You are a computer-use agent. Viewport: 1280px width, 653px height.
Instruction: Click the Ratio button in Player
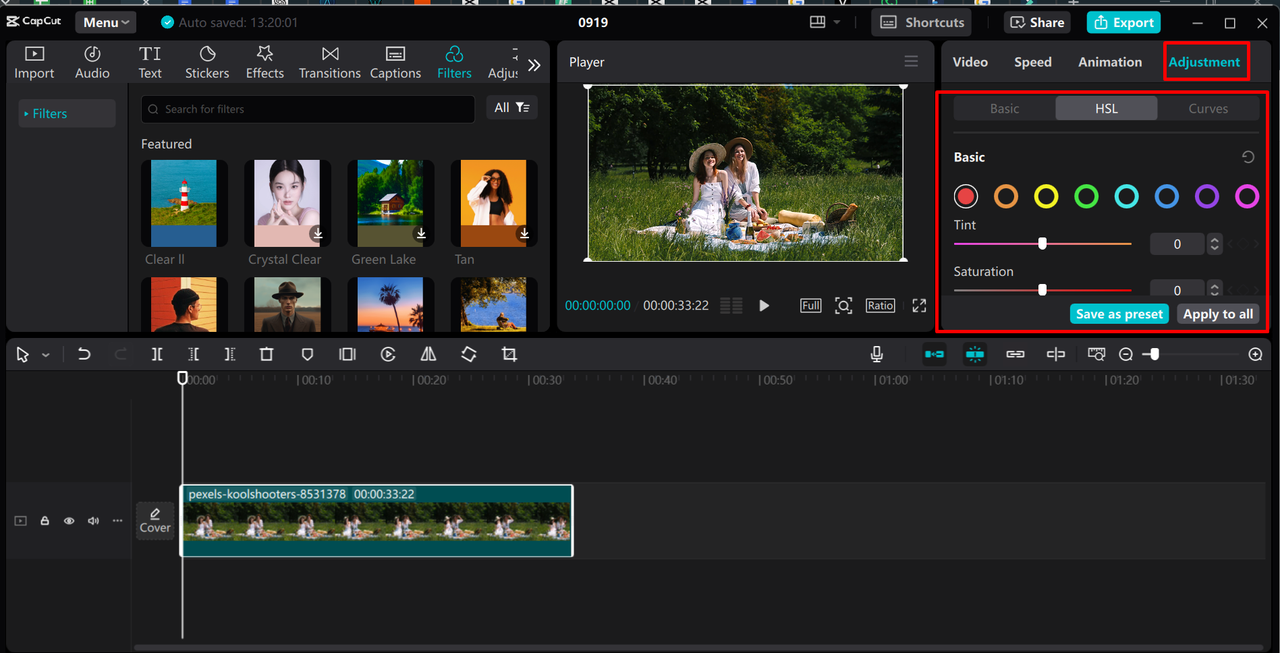click(x=880, y=305)
